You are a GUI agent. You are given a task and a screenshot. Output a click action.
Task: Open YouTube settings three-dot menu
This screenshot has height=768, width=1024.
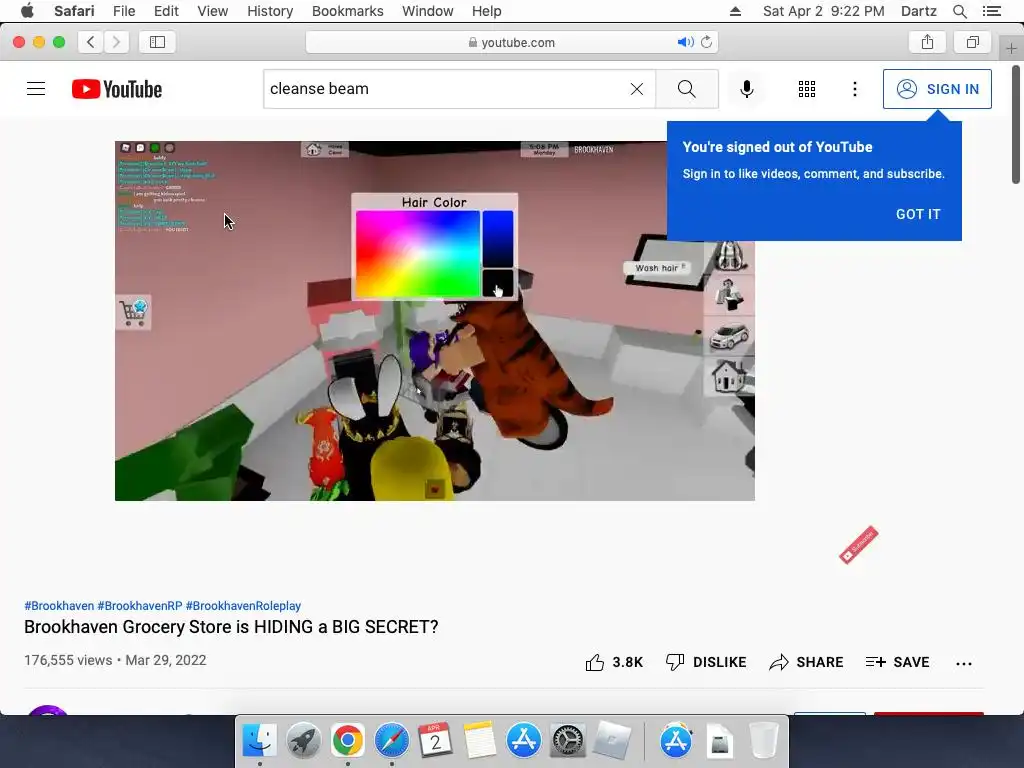(854, 89)
